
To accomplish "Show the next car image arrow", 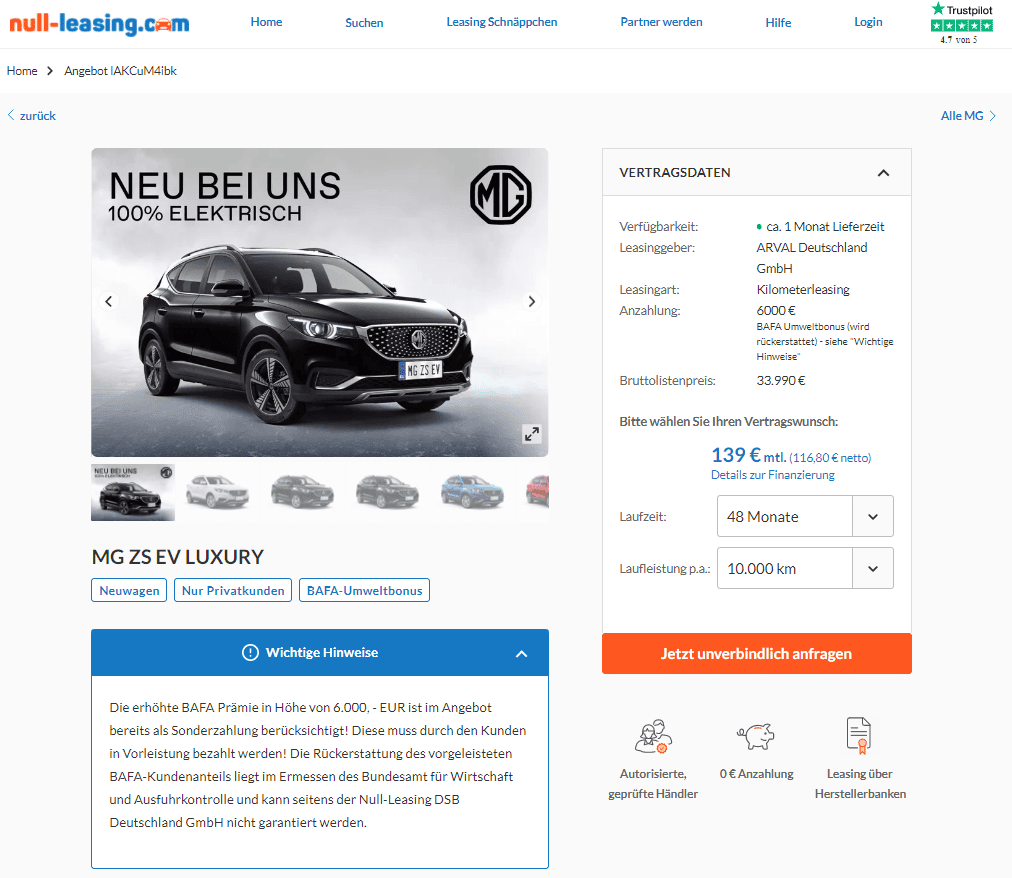I will click(x=531, y=301).
